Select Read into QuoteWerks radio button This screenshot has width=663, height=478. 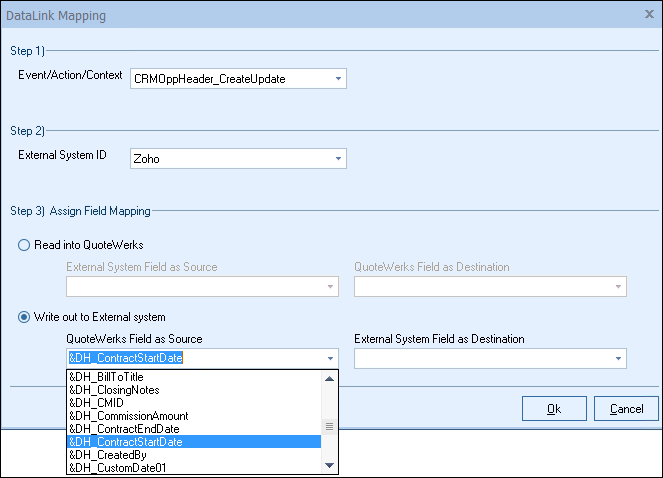[24, 246]
